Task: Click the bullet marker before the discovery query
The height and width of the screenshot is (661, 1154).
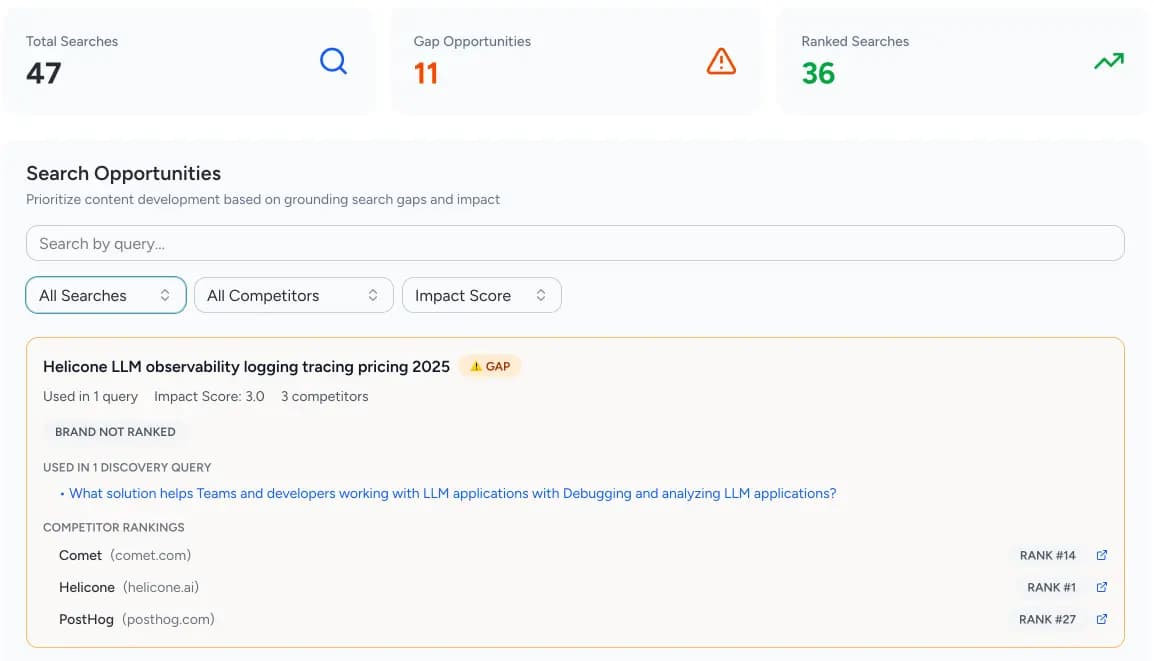Action: click(x=63, y=493)
